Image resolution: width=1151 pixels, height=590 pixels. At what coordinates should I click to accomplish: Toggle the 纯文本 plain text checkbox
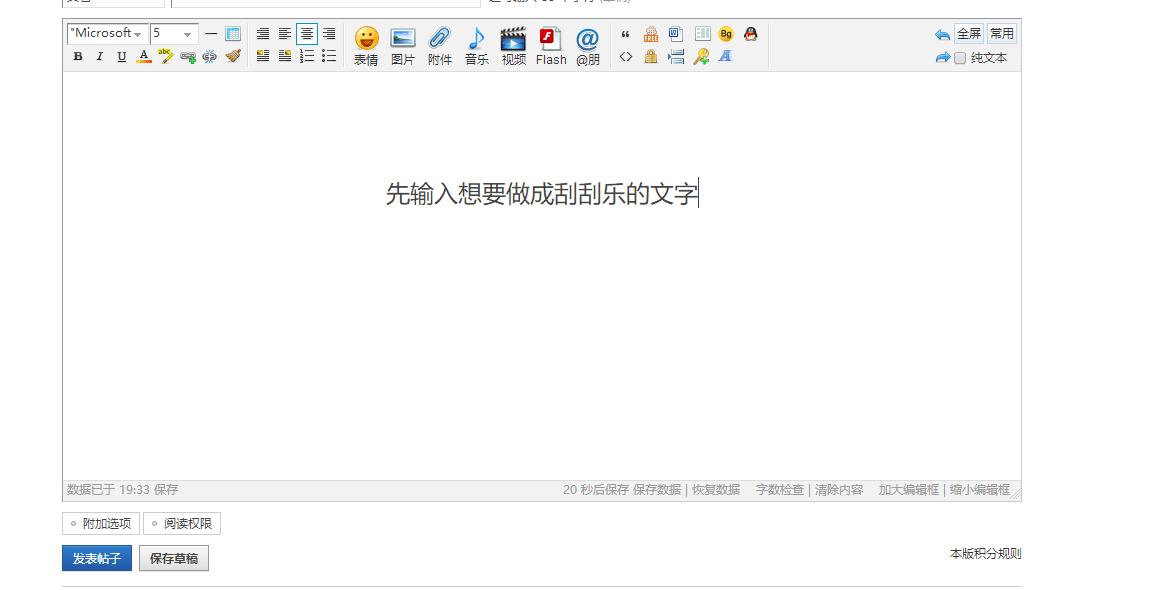(960, 58)
